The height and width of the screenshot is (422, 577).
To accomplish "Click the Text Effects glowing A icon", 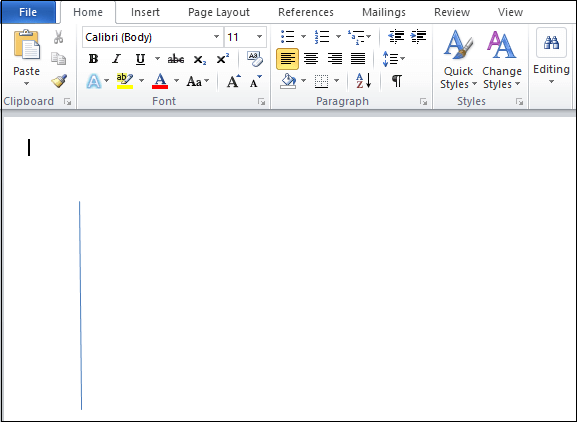I will point(94,81).
